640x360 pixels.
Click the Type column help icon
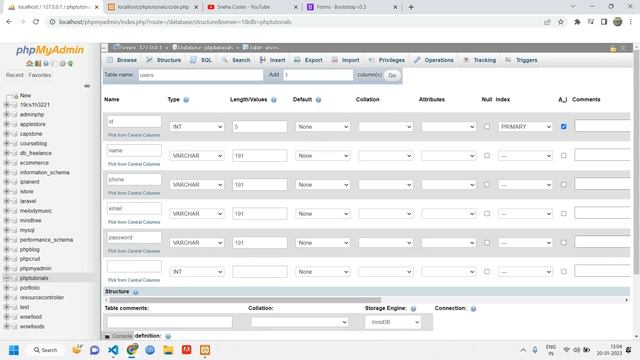[x=186, y=100]
